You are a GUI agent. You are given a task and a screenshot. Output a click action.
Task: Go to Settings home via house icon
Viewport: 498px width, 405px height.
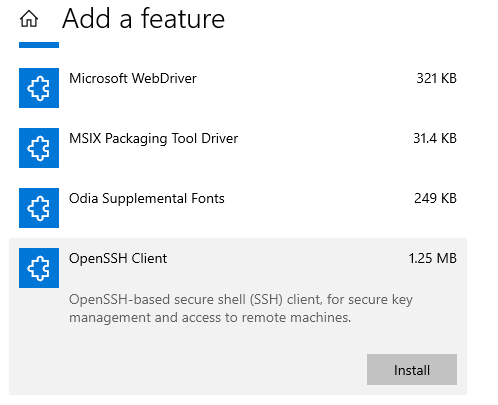tap(29, 19)
